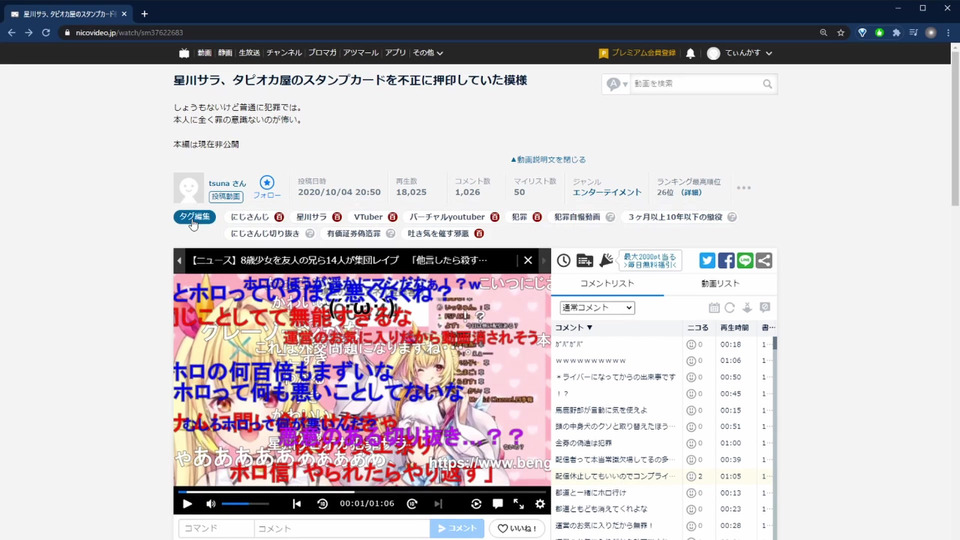Open the 動画 menu item

(204, 53)
